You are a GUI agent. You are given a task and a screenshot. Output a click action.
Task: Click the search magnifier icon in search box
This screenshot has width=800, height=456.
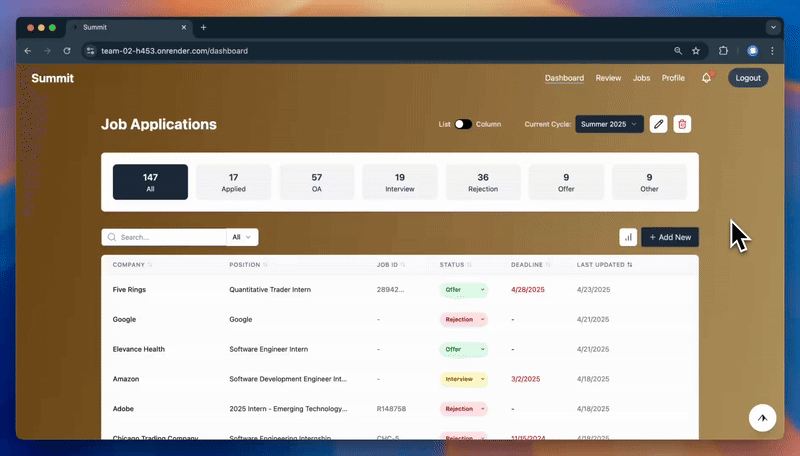pyautogui.click(x=112, y=237)
